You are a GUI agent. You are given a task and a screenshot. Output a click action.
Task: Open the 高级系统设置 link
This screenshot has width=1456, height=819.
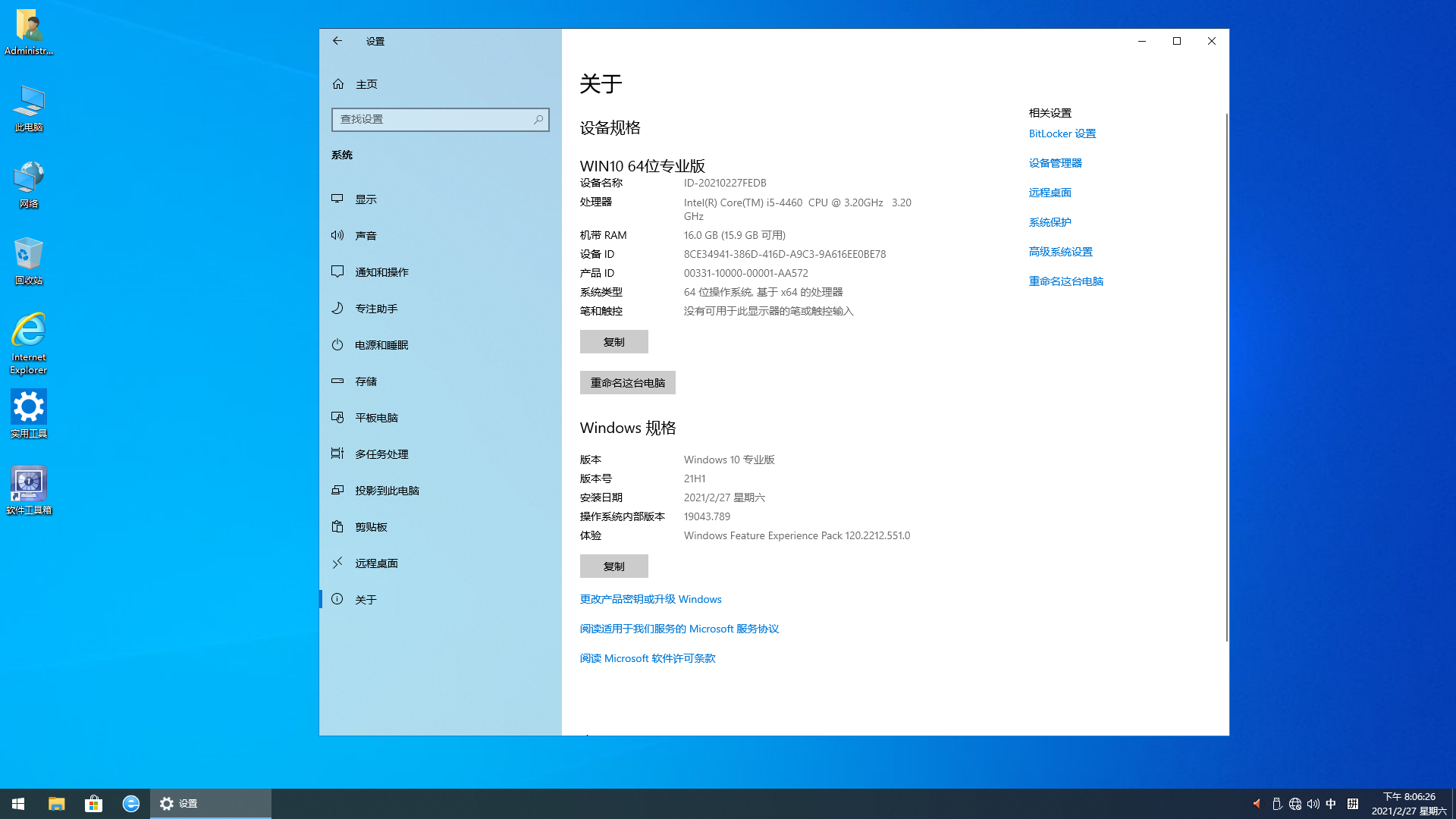pos(1061,252)
